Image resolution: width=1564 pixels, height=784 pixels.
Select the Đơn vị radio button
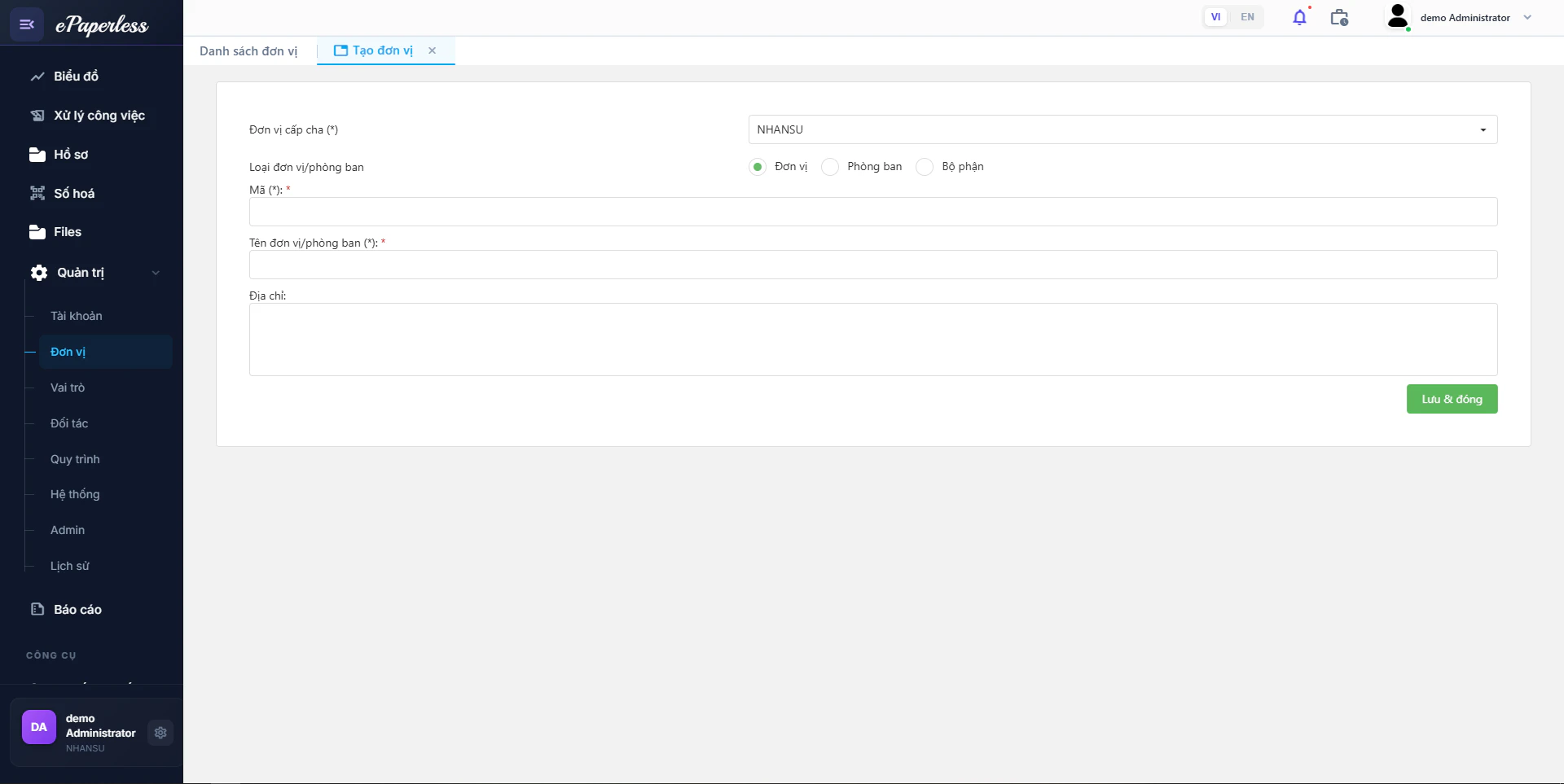[758, 167]
